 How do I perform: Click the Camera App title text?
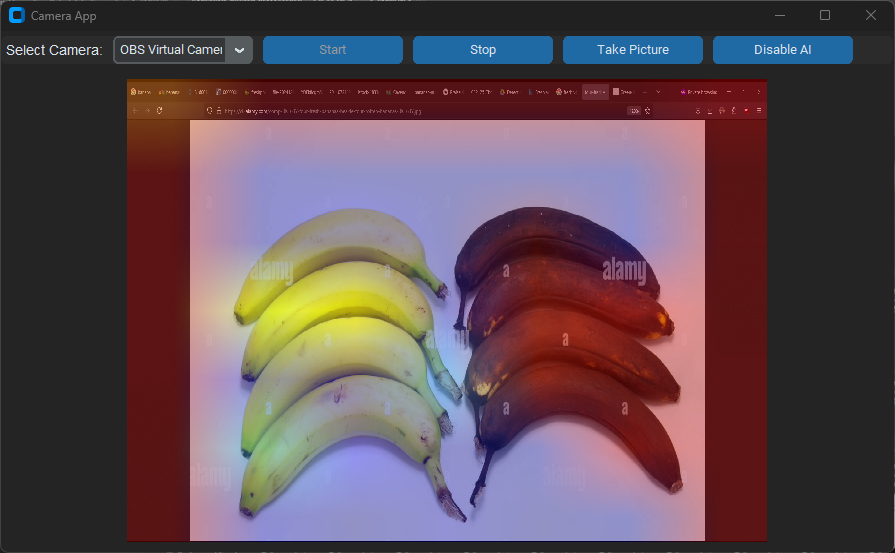click(64, 16)
